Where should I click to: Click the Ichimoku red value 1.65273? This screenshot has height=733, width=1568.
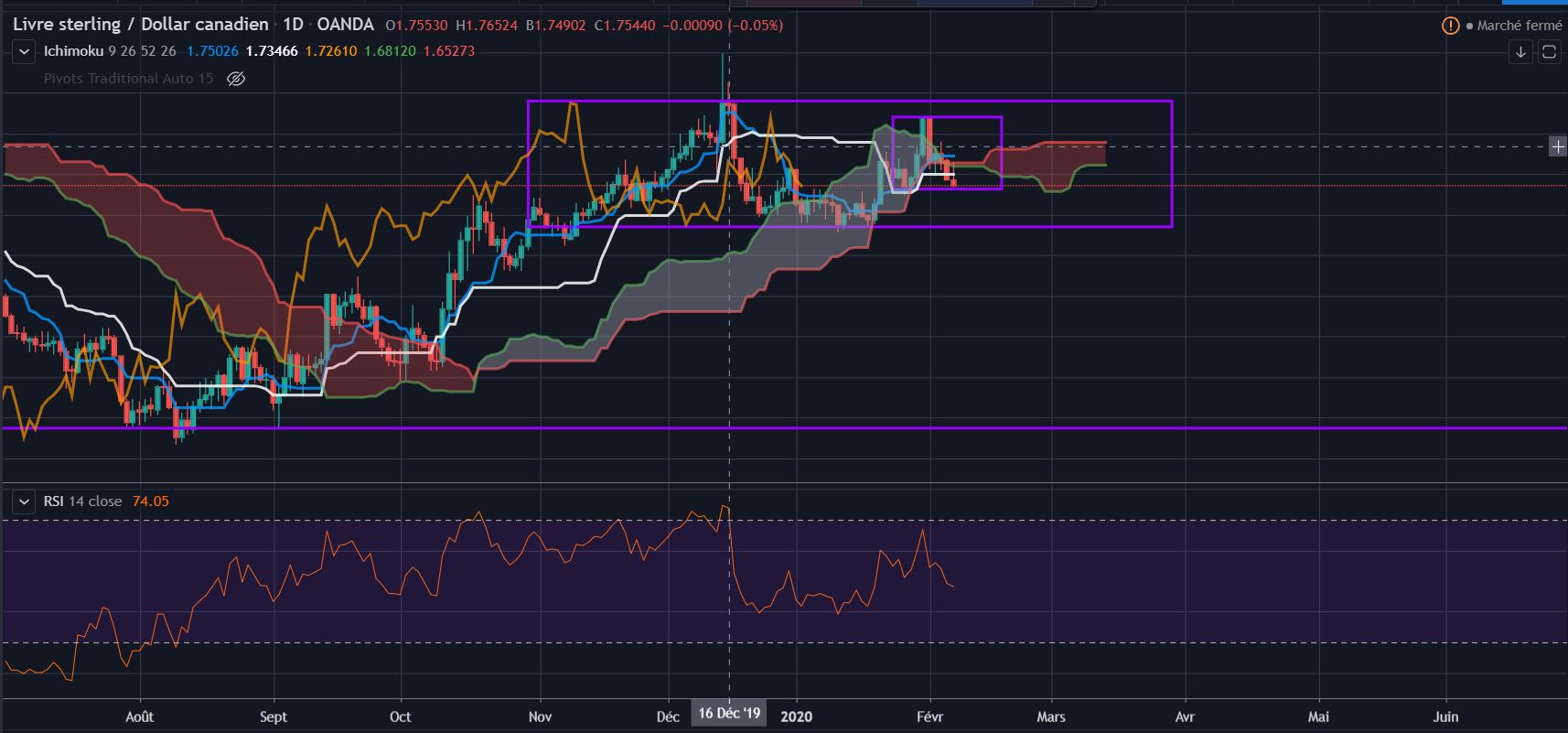point(449,51)
